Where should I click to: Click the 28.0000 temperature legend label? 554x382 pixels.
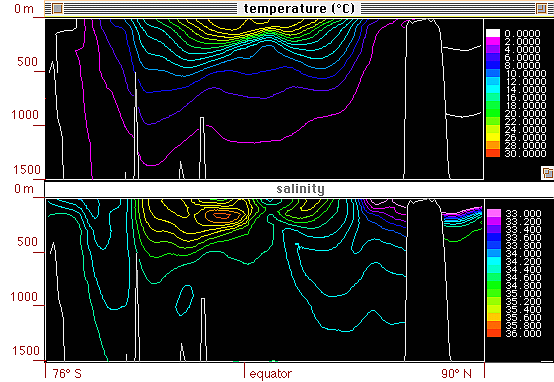(x=526, y=146)
